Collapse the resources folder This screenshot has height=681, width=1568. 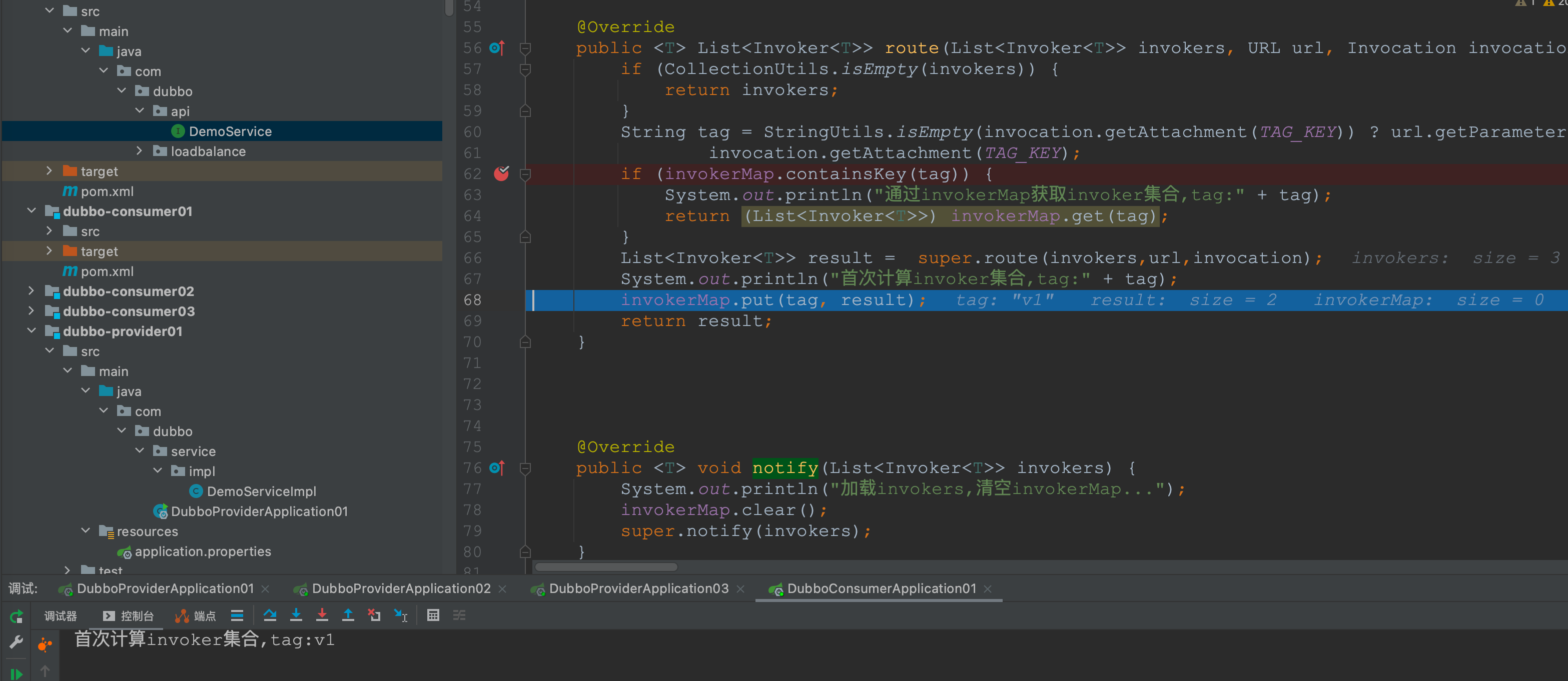(86, 530)
